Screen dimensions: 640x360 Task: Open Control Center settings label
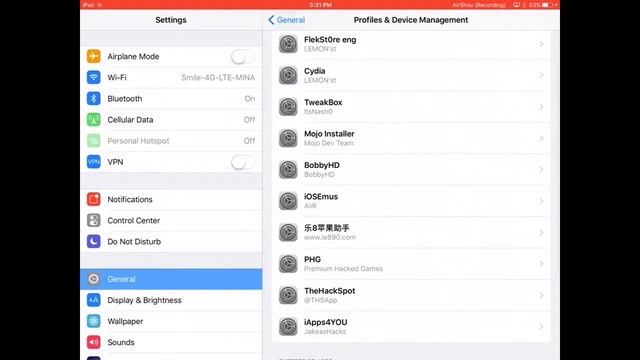[133, 220]
